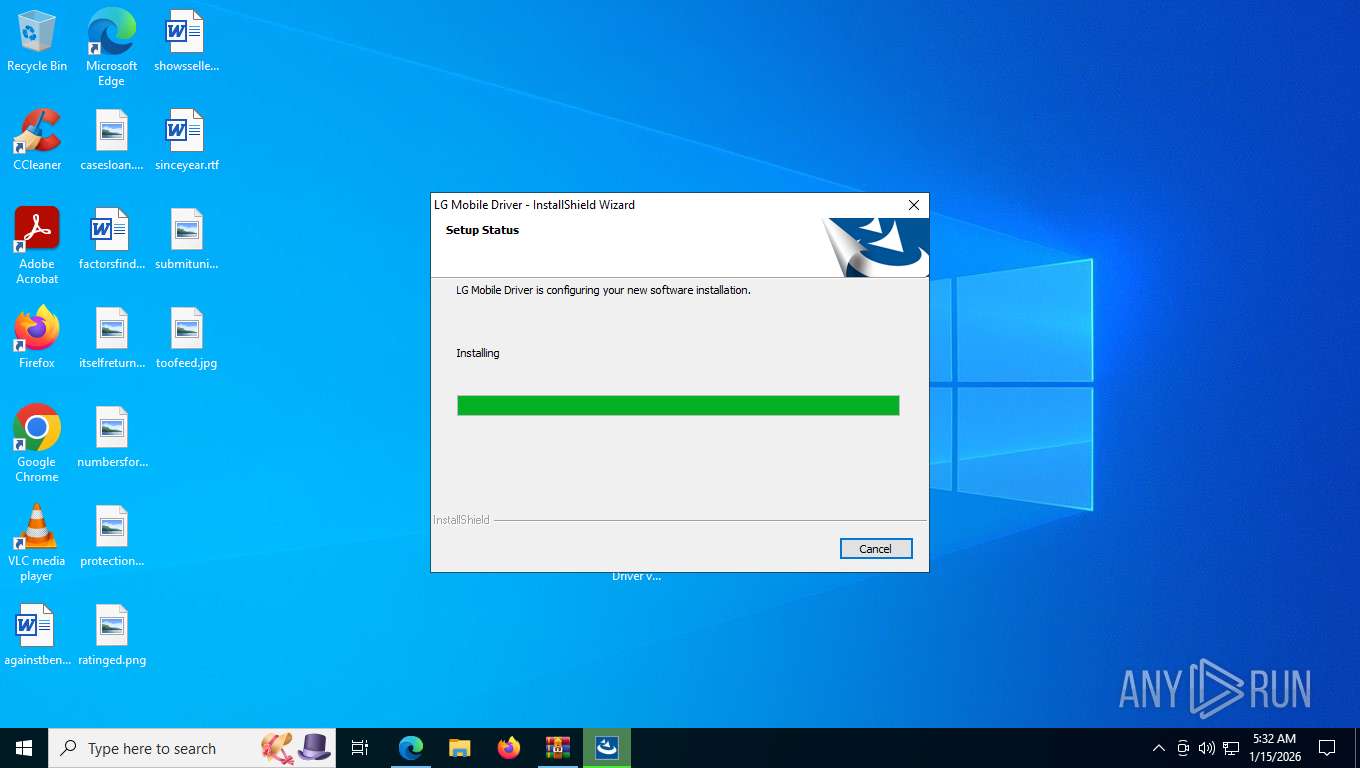The height and width of the screenshot is (768, 1360).
Task: Open the Recycle Bin icon
Action: [x=37, y=42]
